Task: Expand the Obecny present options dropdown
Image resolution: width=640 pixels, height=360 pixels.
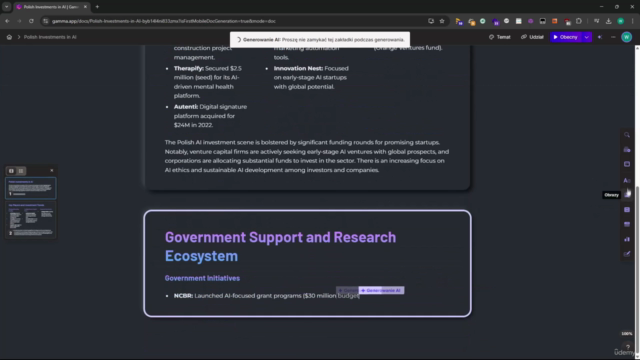Action: pyautogui.click(x=587, y=37)
